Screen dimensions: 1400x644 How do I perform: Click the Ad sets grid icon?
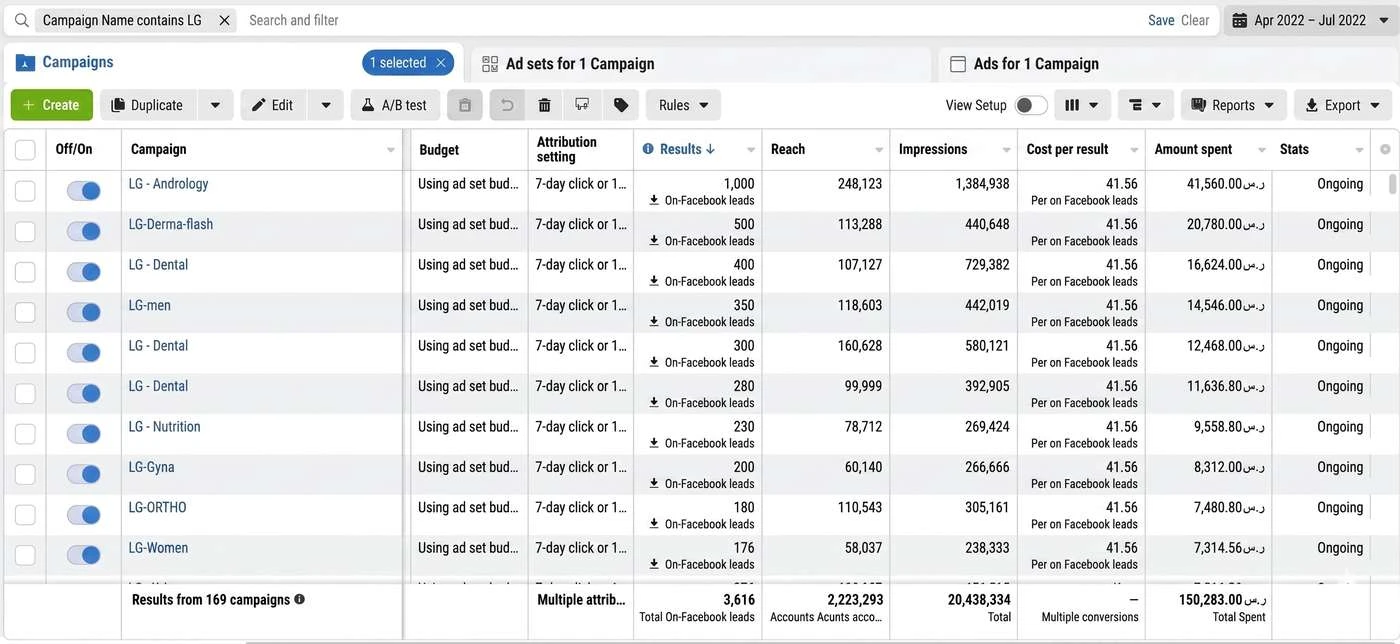tap(490, 64)
